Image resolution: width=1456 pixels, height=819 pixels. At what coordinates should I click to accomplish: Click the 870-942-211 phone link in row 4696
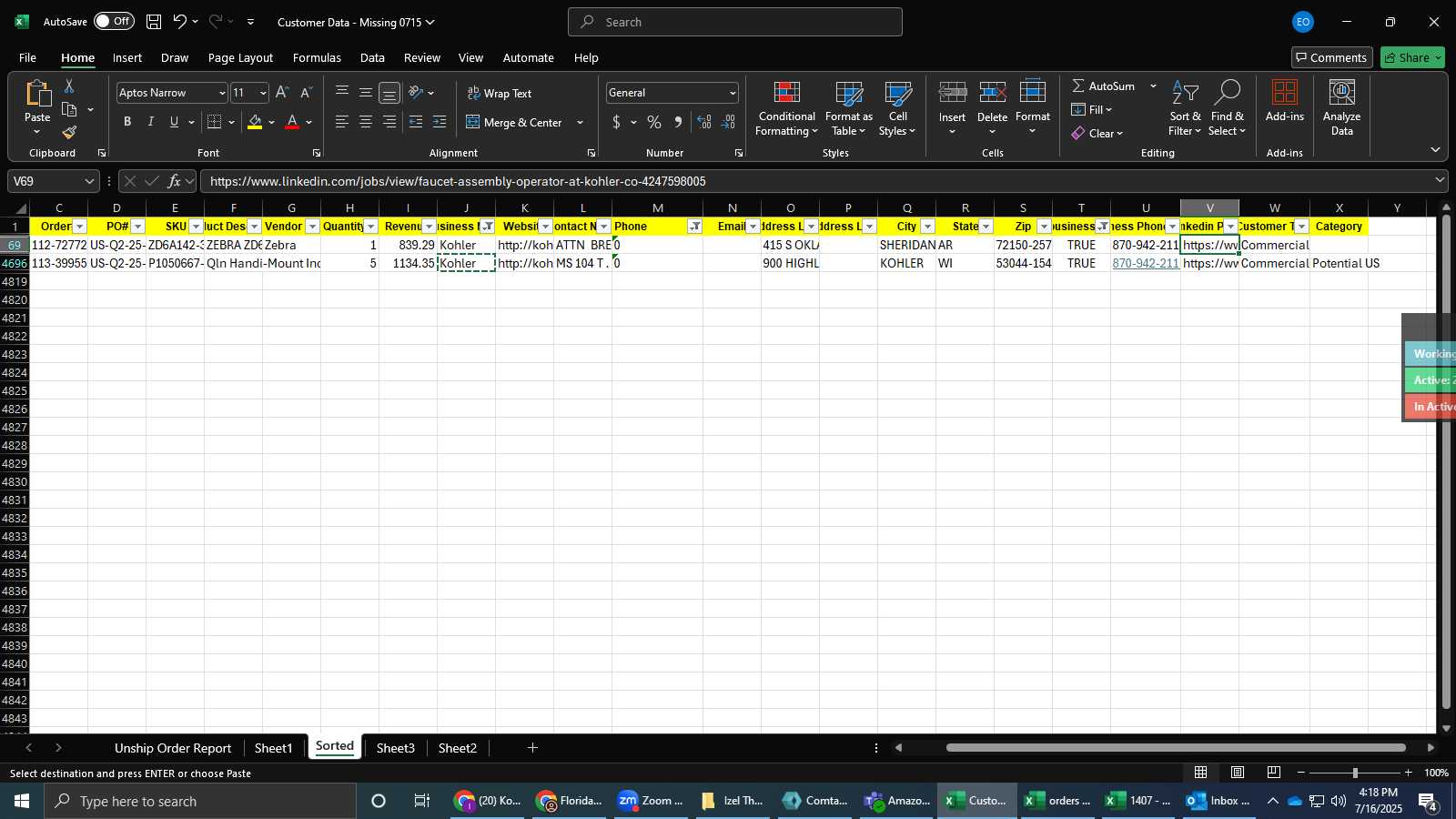(x=1145, y=263)
